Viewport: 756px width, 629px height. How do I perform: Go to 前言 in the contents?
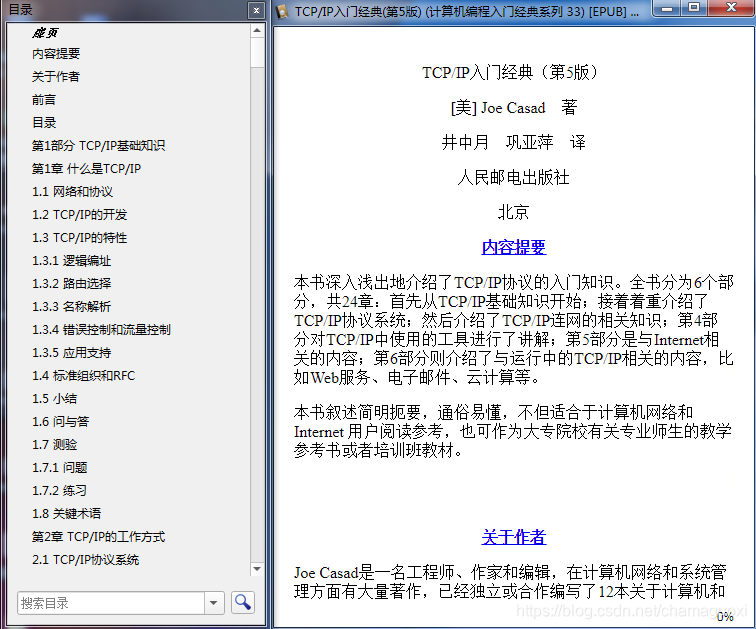(x=44, y=100)
